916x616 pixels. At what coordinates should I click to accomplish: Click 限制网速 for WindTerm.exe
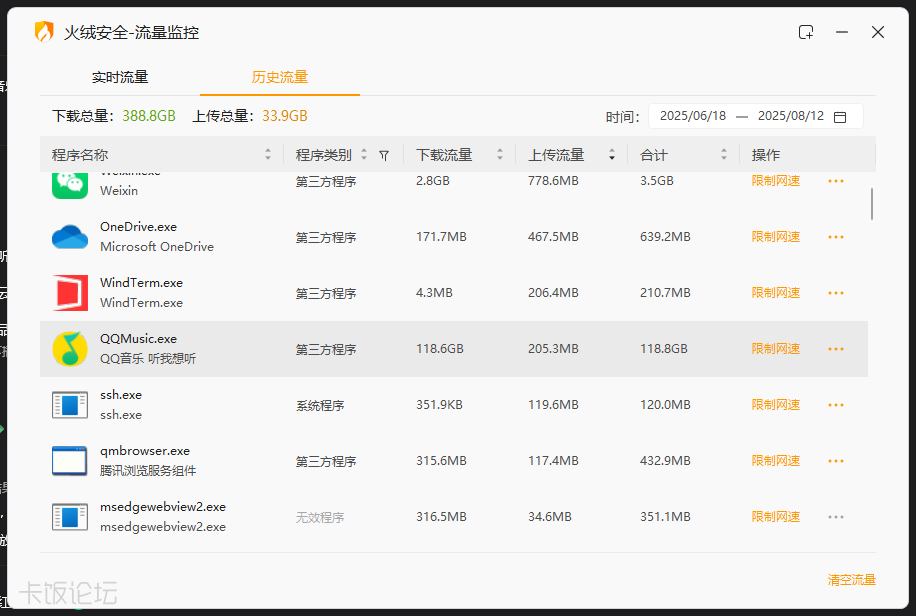point(776,293)
